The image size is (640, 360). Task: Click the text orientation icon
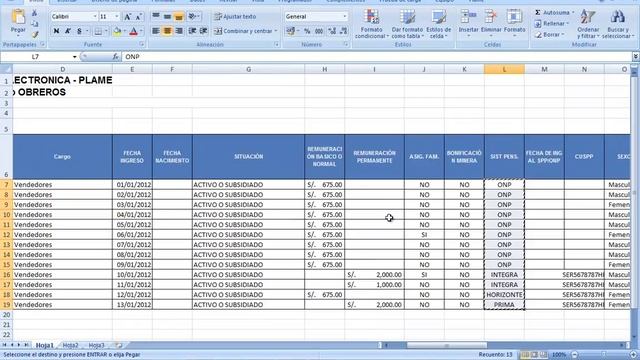[193, 16]
